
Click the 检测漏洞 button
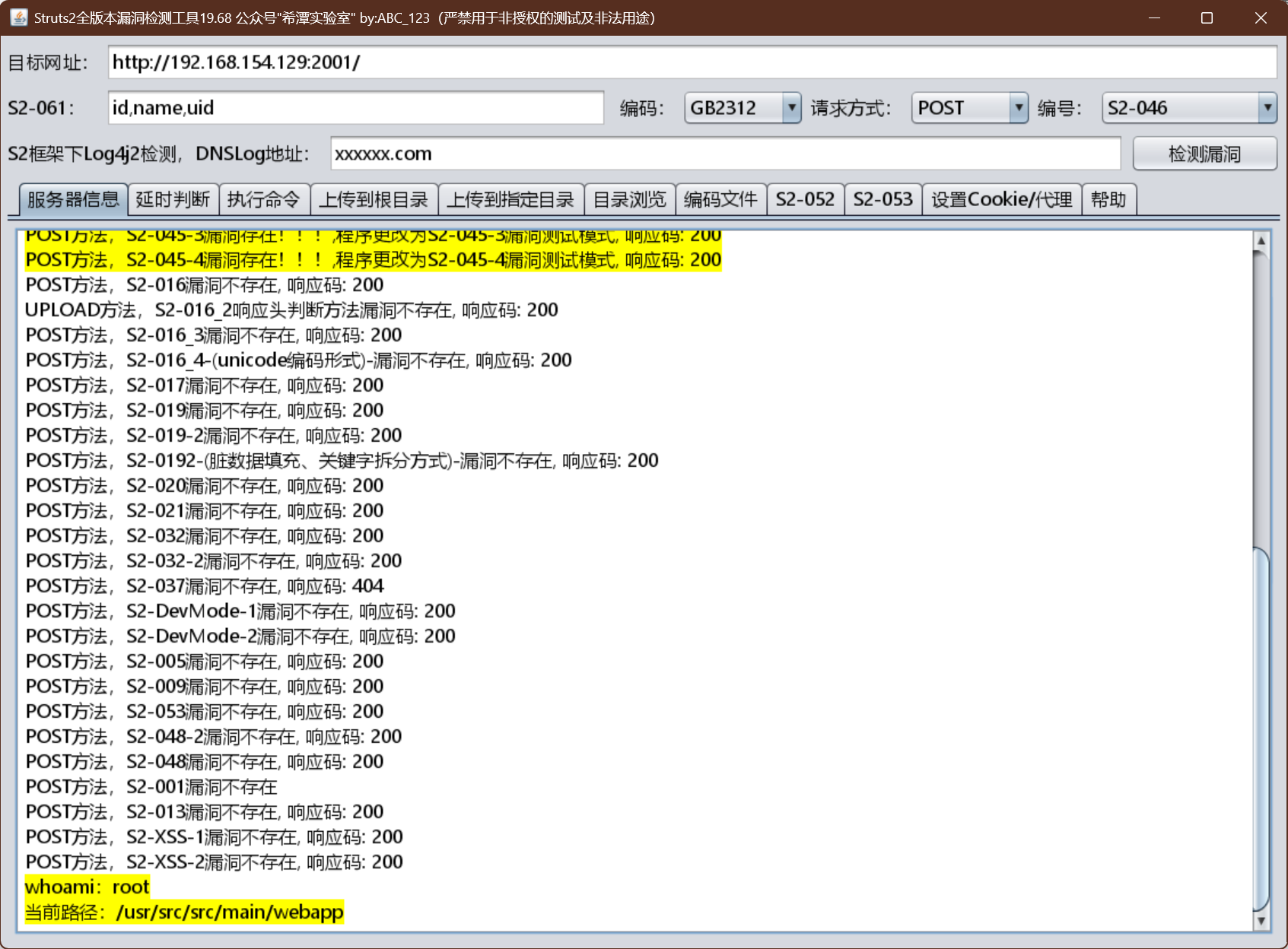click(x=1204, y=154)
